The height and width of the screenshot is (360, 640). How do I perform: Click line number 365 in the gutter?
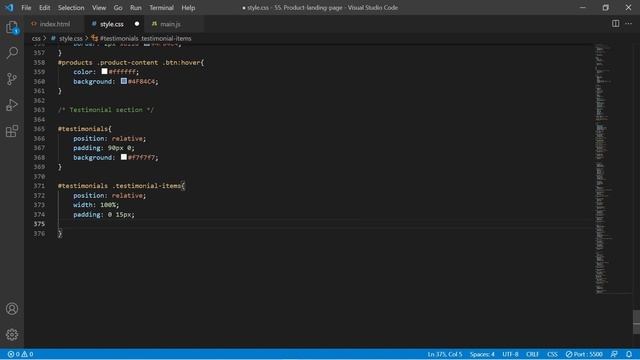pos(39,129)
